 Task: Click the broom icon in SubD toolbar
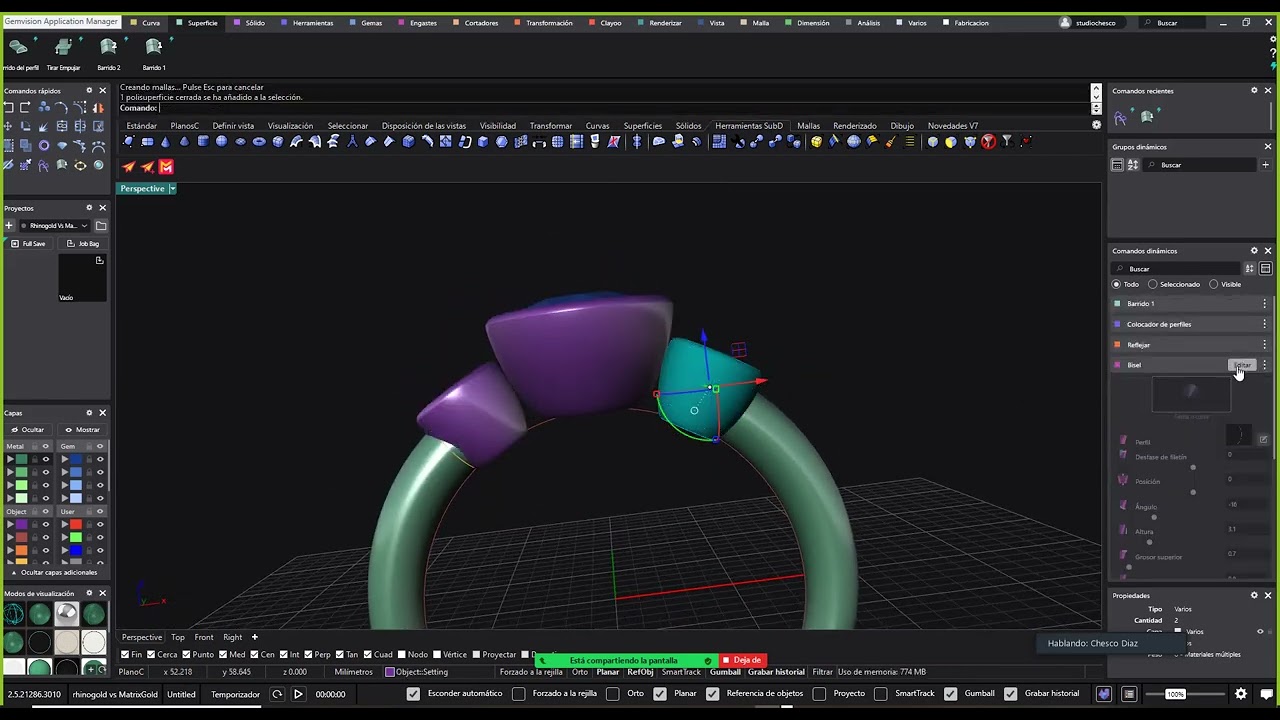pyautogui.click(x=890, y=142)
